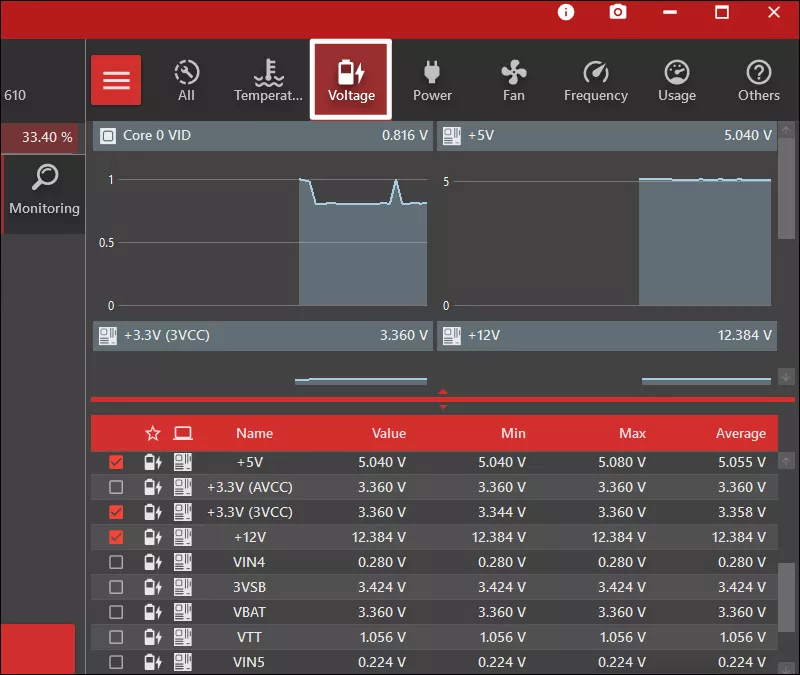Click the voltage icon in +3.3V (AVCC) row
The height and width of the screenshot is (675, 800).
click(x=153, y=487)
